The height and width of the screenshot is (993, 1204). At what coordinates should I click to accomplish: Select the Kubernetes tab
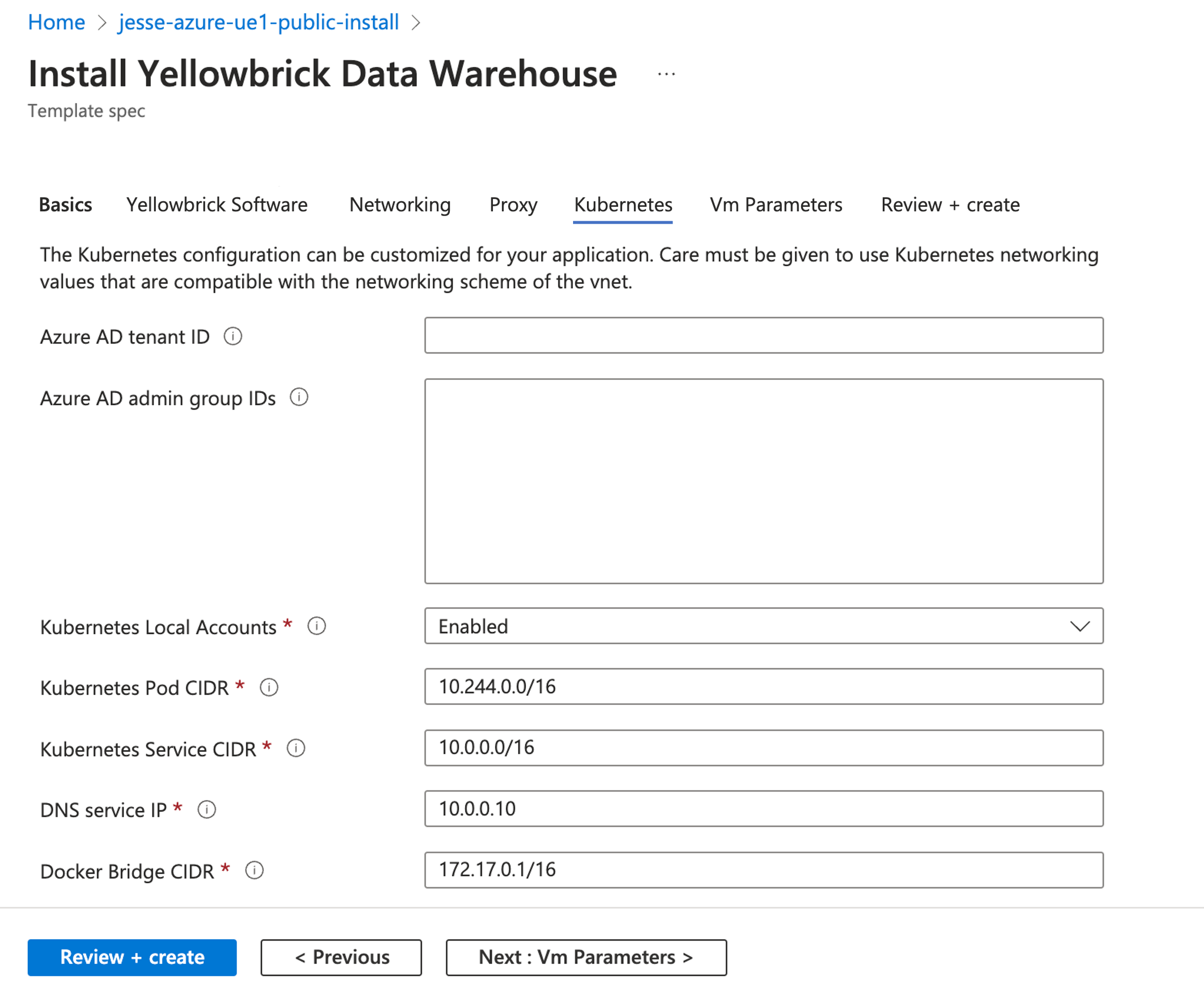[623, 205]
